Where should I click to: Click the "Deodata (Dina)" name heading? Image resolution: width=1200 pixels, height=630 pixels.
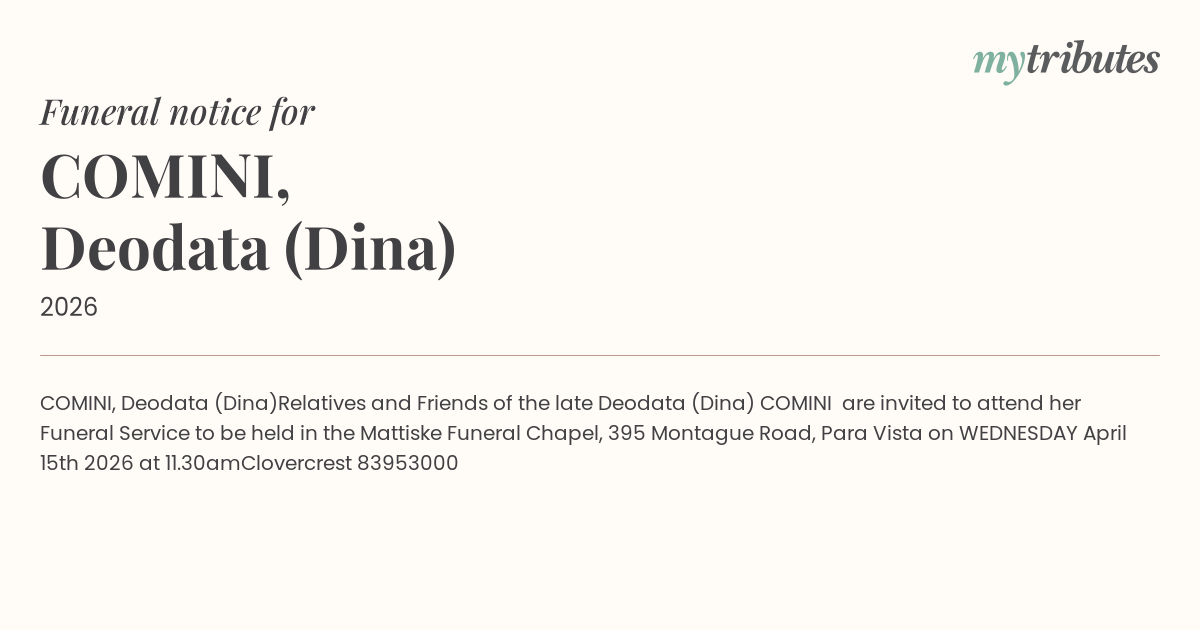(x=248, y=248)
